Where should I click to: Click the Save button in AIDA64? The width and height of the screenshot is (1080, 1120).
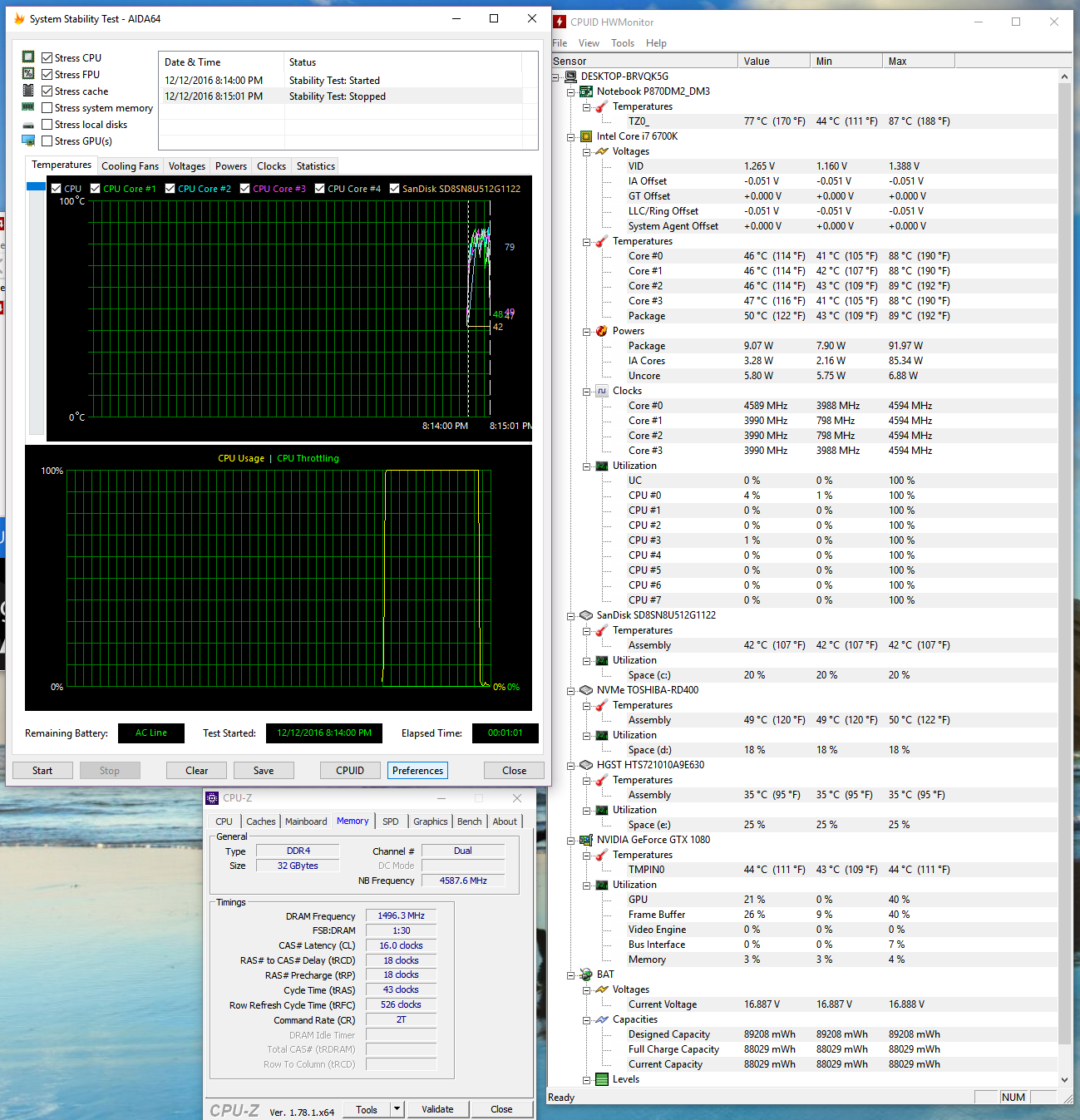pos(264,771)
